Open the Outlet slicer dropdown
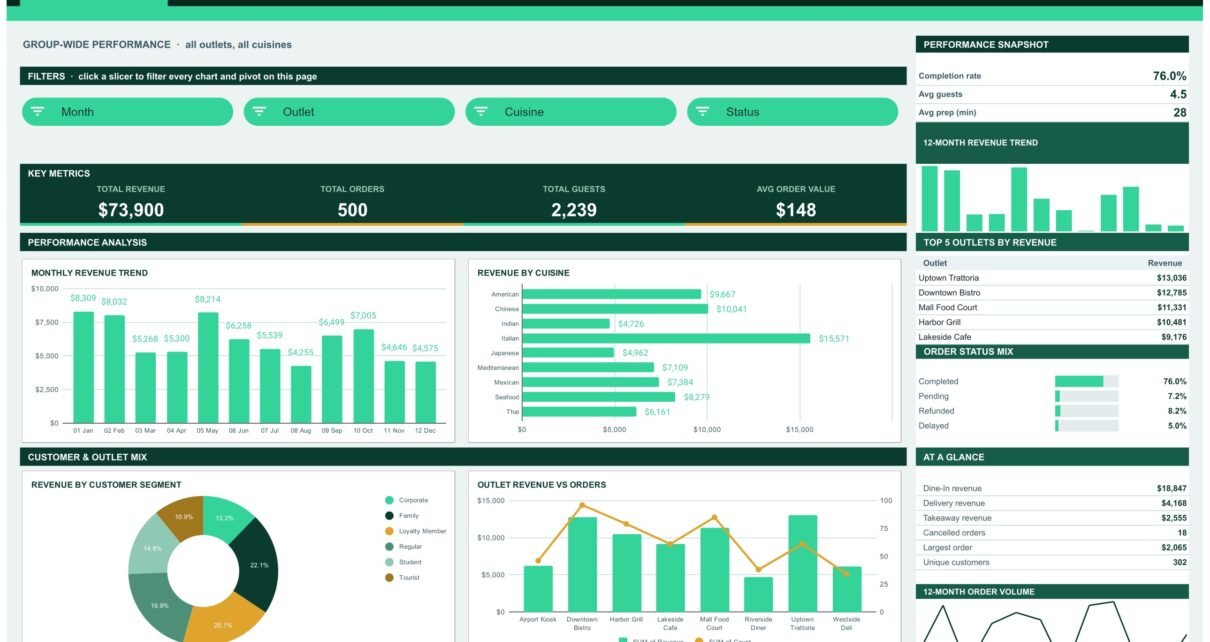Screen dimensions: 1210x642 pos(349,112)
